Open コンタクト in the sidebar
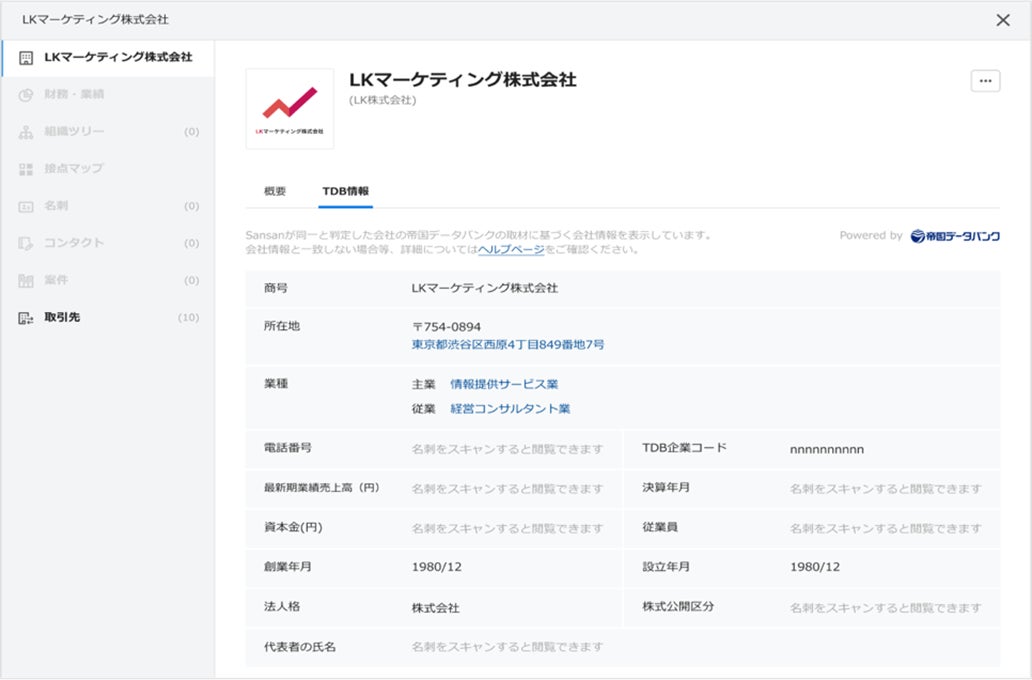Viewport: 1032px width, 680px height. pyautogui.click(x=107, y=243)
